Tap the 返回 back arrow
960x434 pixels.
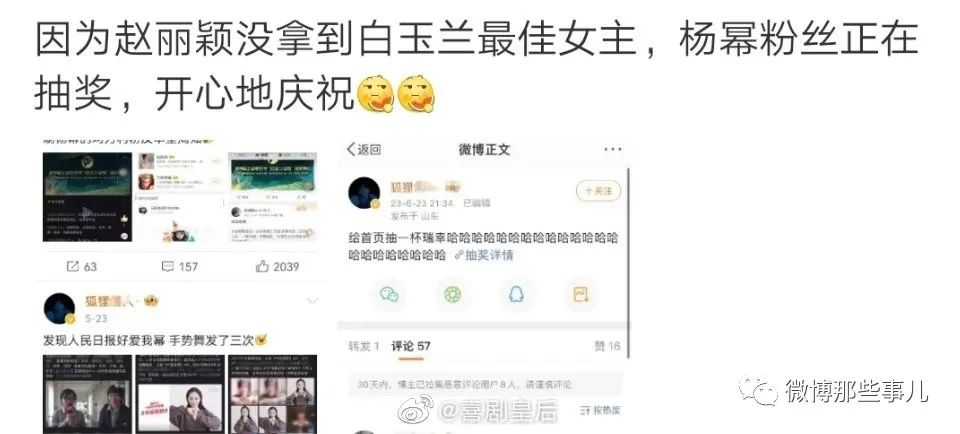(x=363, y=149)
